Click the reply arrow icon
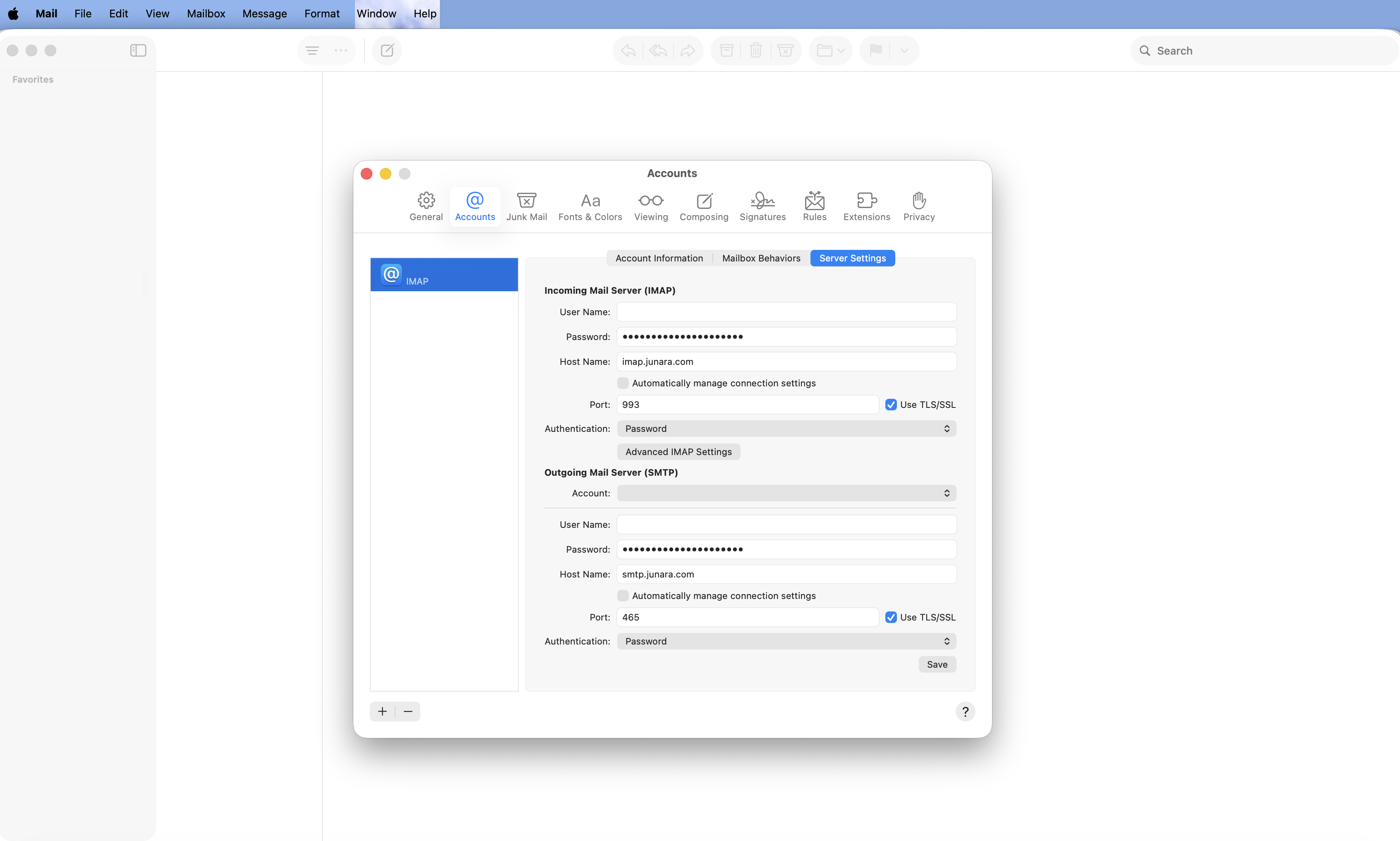 628,50
